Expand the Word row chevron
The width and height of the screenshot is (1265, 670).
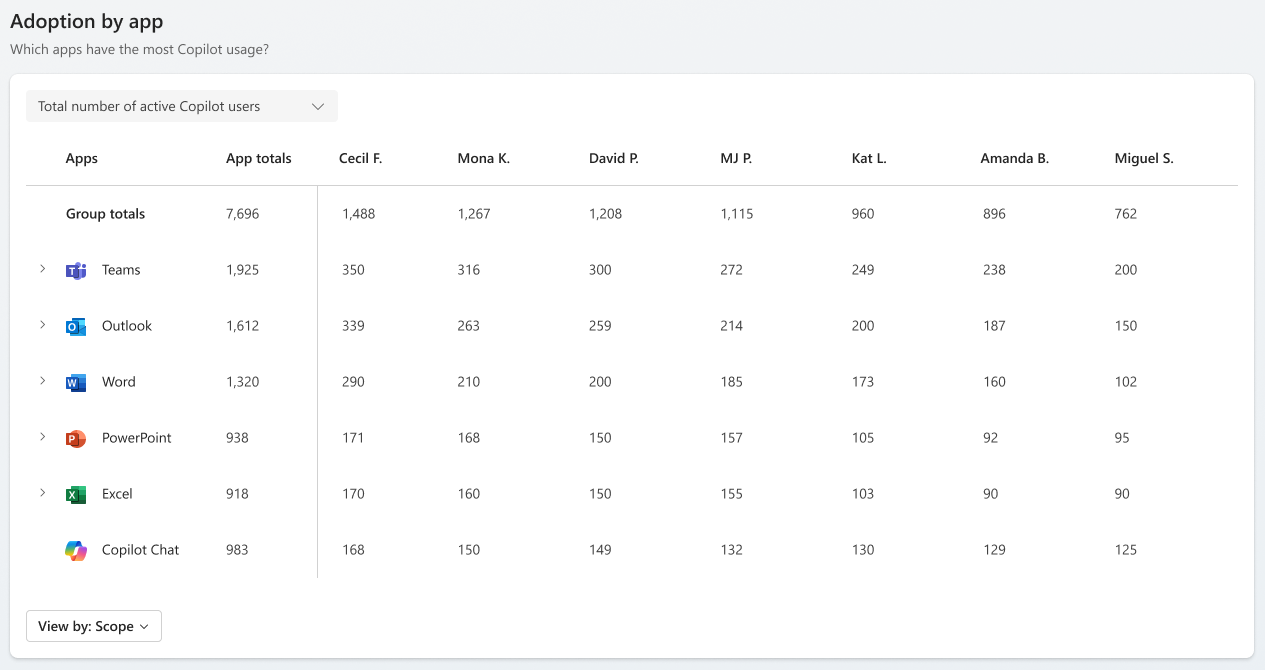click(42, 381)
